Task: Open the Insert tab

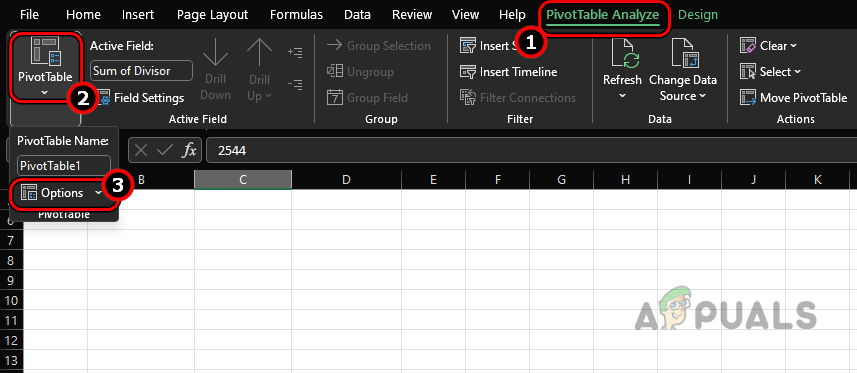Action: coord(138,15)
